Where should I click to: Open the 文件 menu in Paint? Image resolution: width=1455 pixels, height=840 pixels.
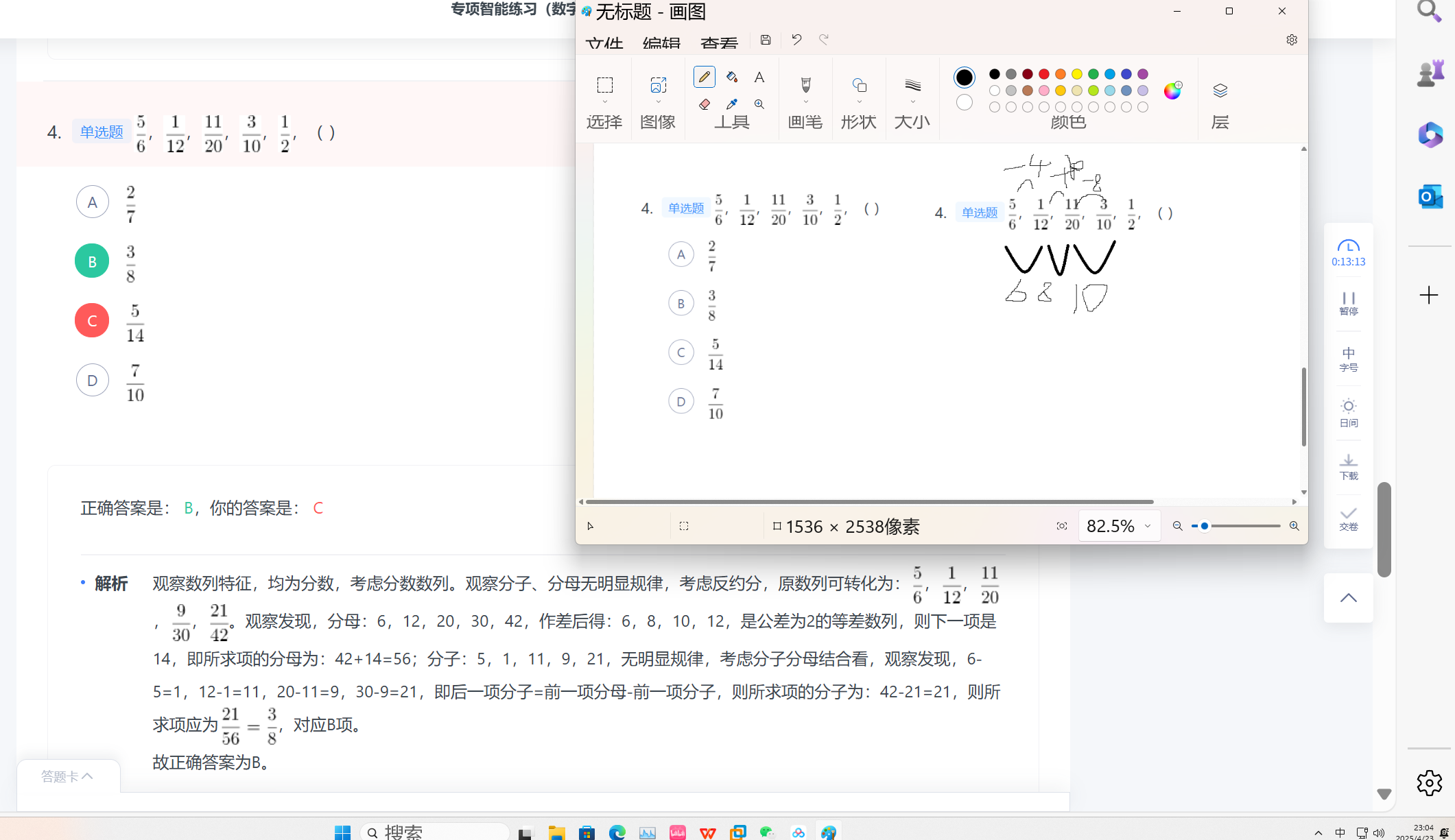point(604,43)
